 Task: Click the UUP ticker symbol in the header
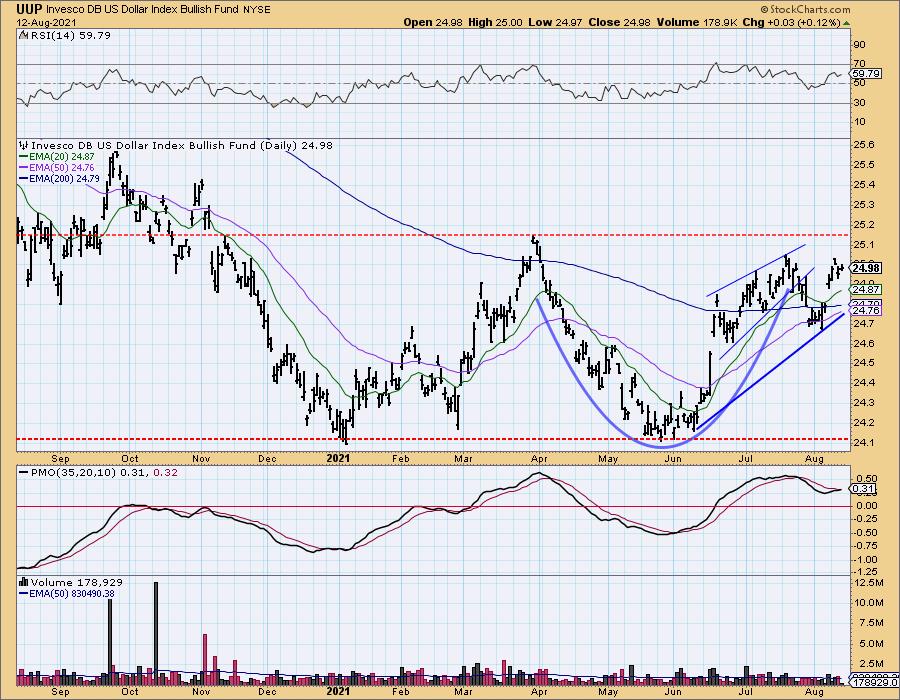[30, 9]
